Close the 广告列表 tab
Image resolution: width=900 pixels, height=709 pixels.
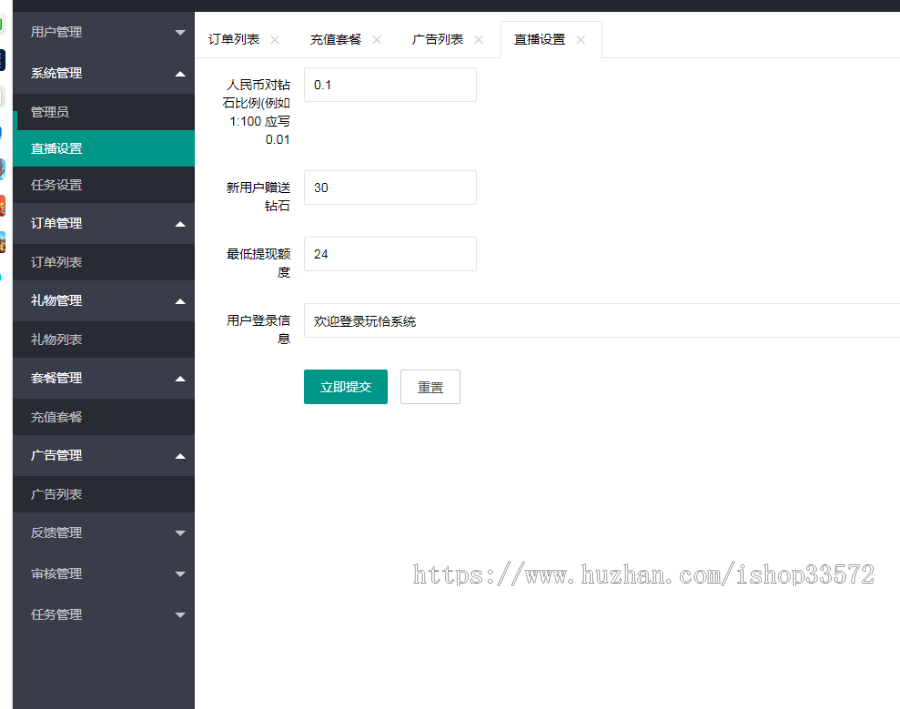coord(479,40)
